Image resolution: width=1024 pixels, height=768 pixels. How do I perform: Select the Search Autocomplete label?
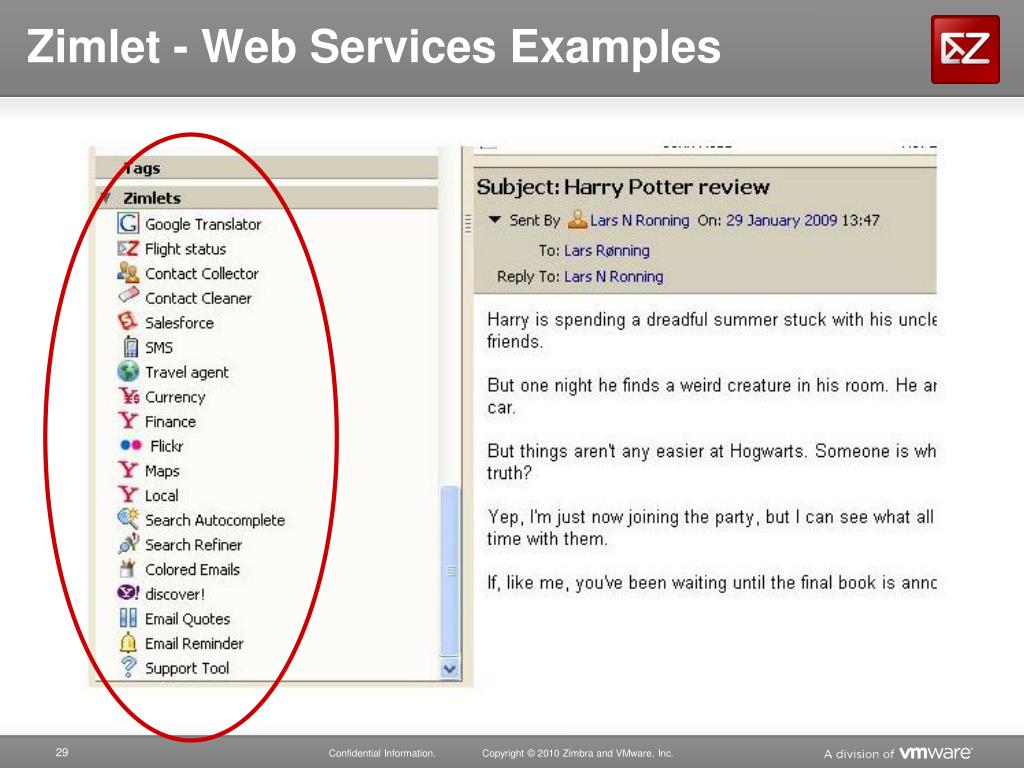point(215,520)
